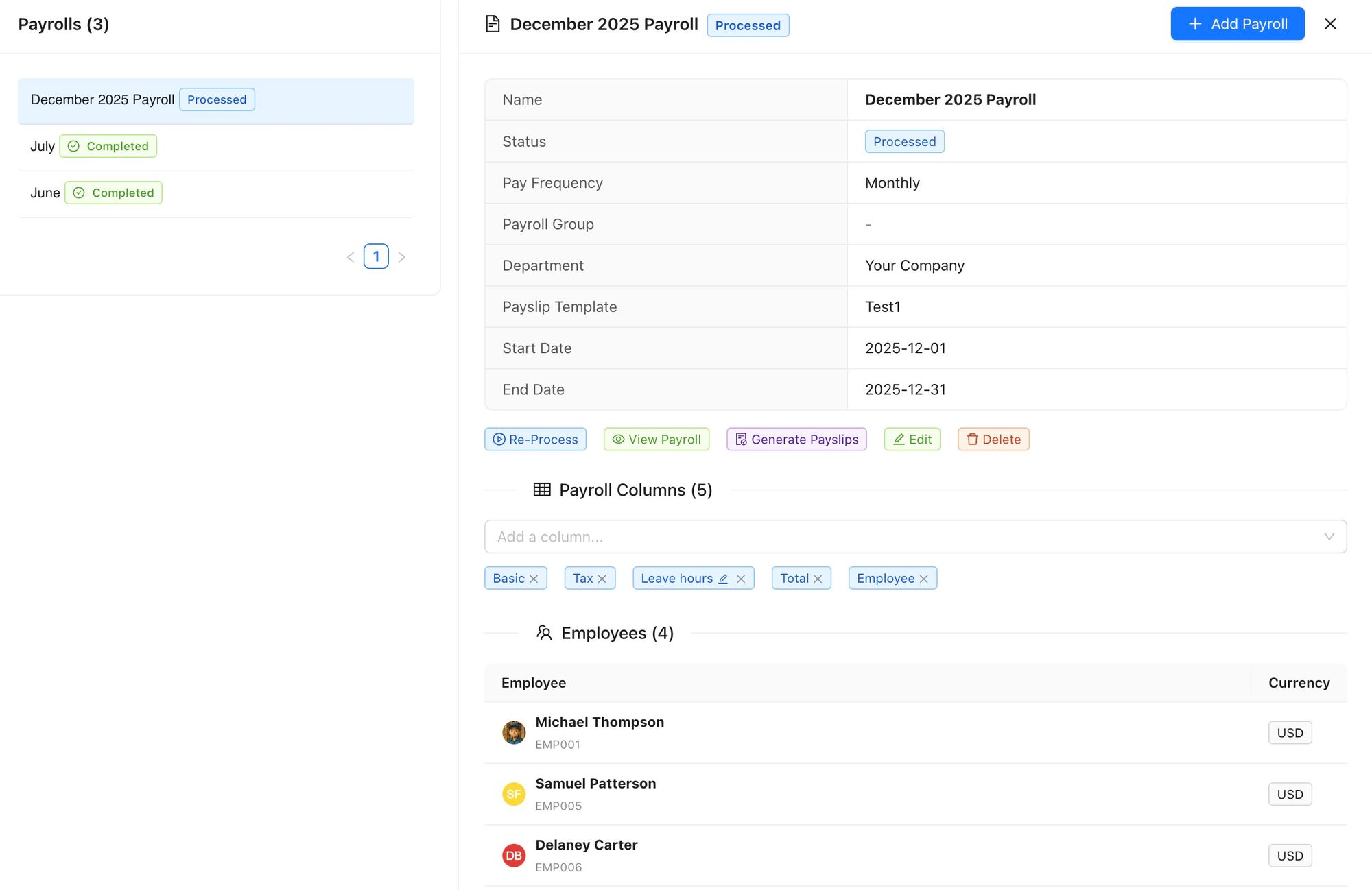Click the Re-Process button
Screen dimensions: 1372x890
pos(535,440)
